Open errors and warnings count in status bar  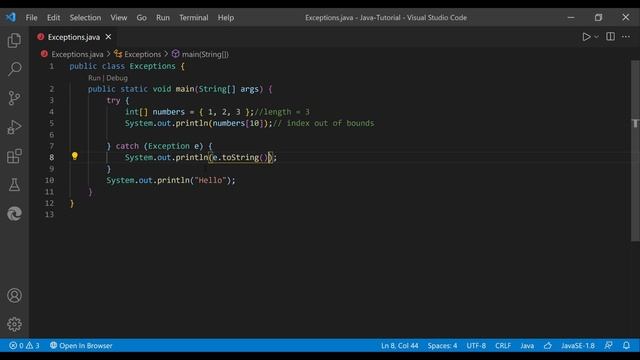coord(24,345)
